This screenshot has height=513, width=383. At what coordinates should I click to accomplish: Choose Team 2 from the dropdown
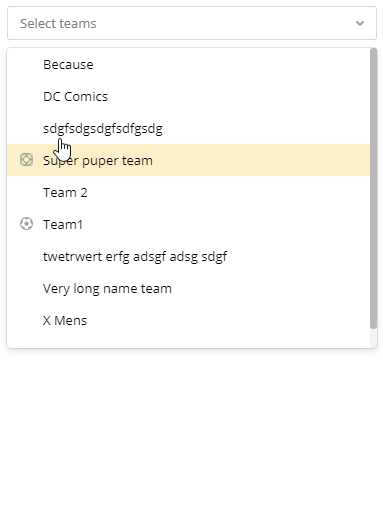pos(188,192)
